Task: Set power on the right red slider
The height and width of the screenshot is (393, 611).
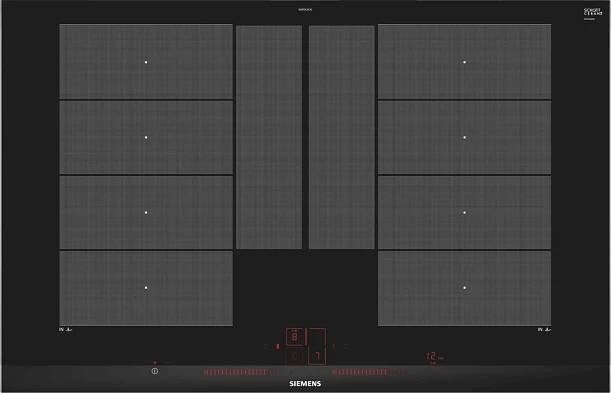Action: pyautogui.click(x=369, y=373)
